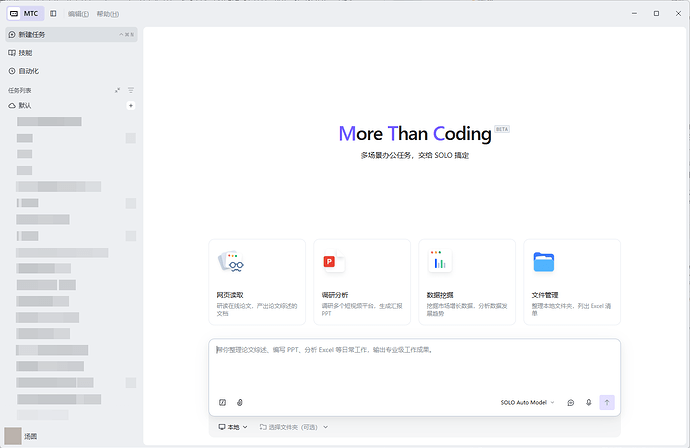The width and height of the screenshot is (690, 448).
Task: Open the 编辑(E) menu
Action: [x=78, y=14]
